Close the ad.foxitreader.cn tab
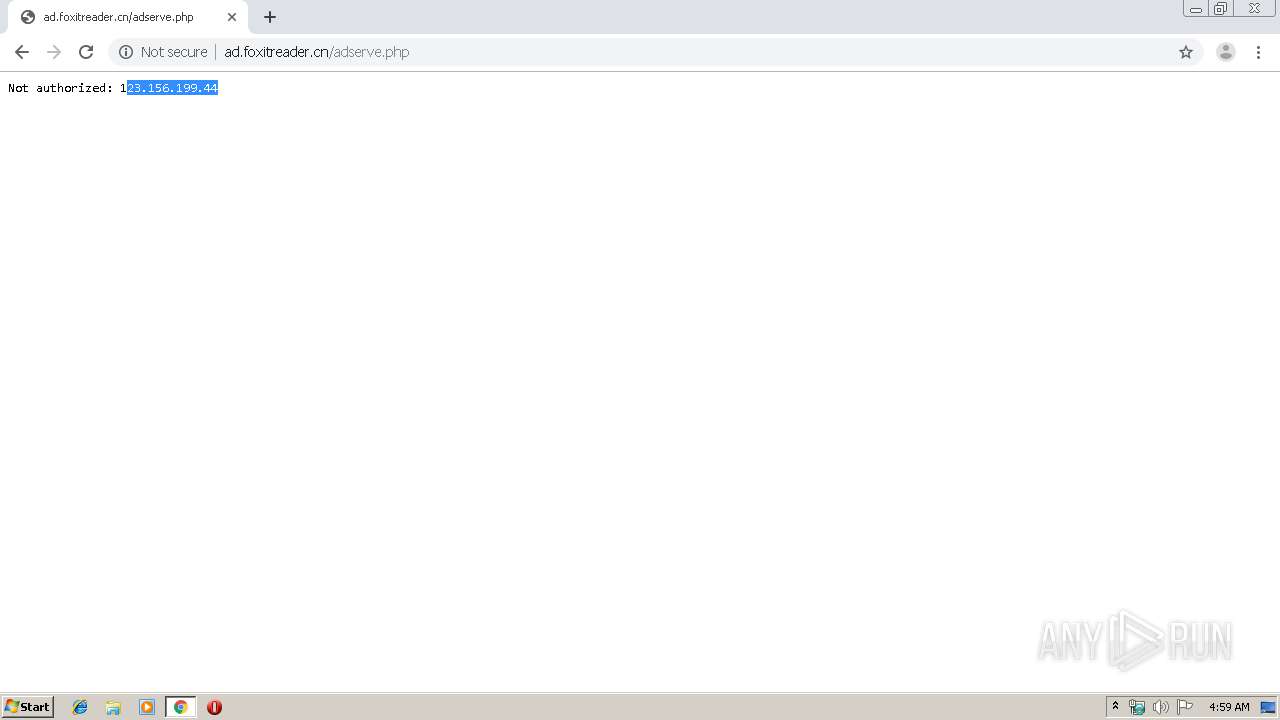This screenshot has height=720, width=1280. (x=232, y=17)
